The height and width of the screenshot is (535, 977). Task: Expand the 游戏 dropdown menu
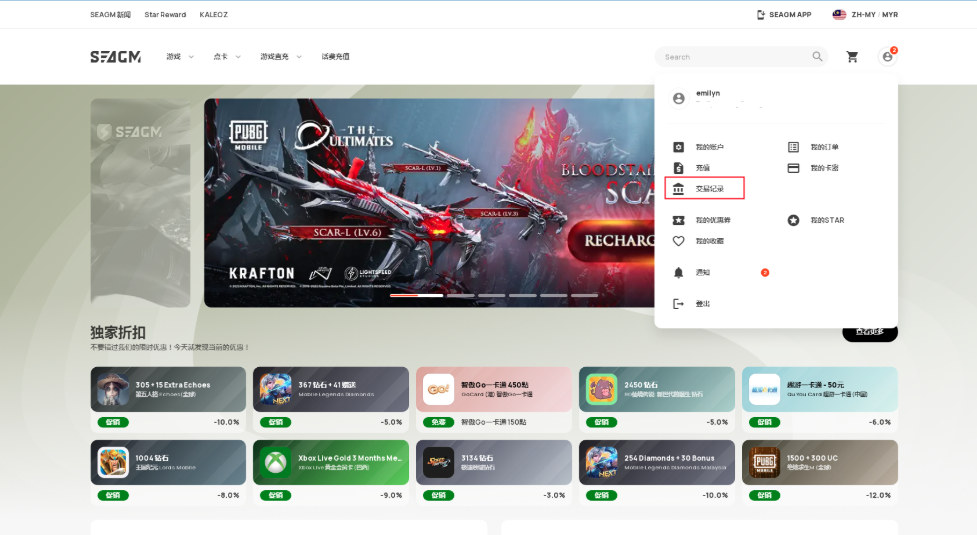coord(180,57)
